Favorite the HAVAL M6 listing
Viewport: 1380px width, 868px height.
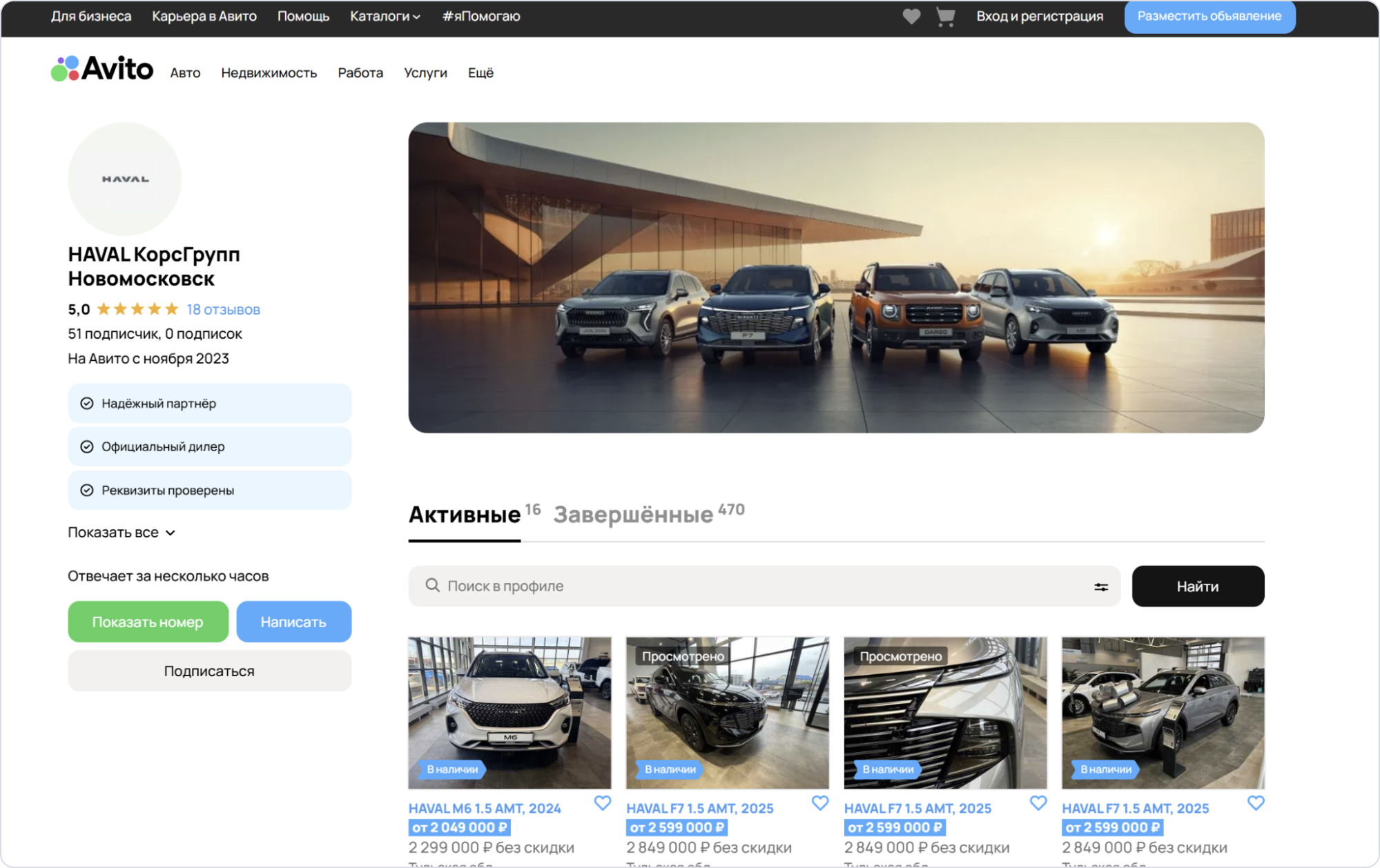[602, 803]
